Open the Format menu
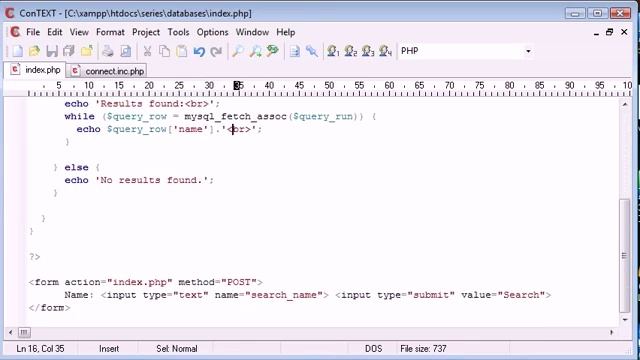Screen dimensions: 640x360 click(x=110, y=32)
